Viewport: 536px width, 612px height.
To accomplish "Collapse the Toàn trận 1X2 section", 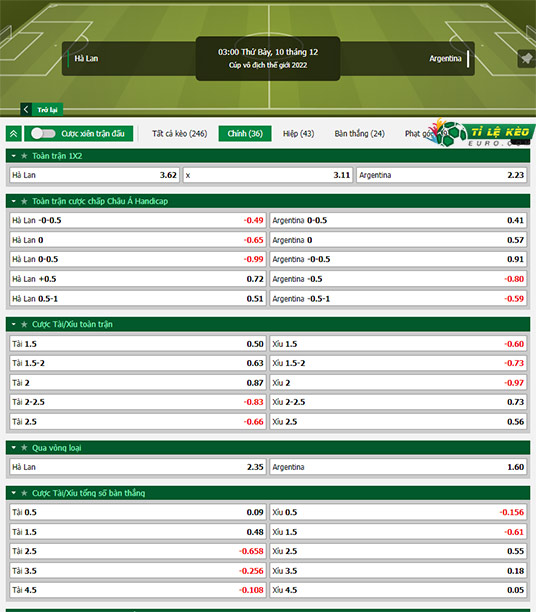I will point(14,156).
